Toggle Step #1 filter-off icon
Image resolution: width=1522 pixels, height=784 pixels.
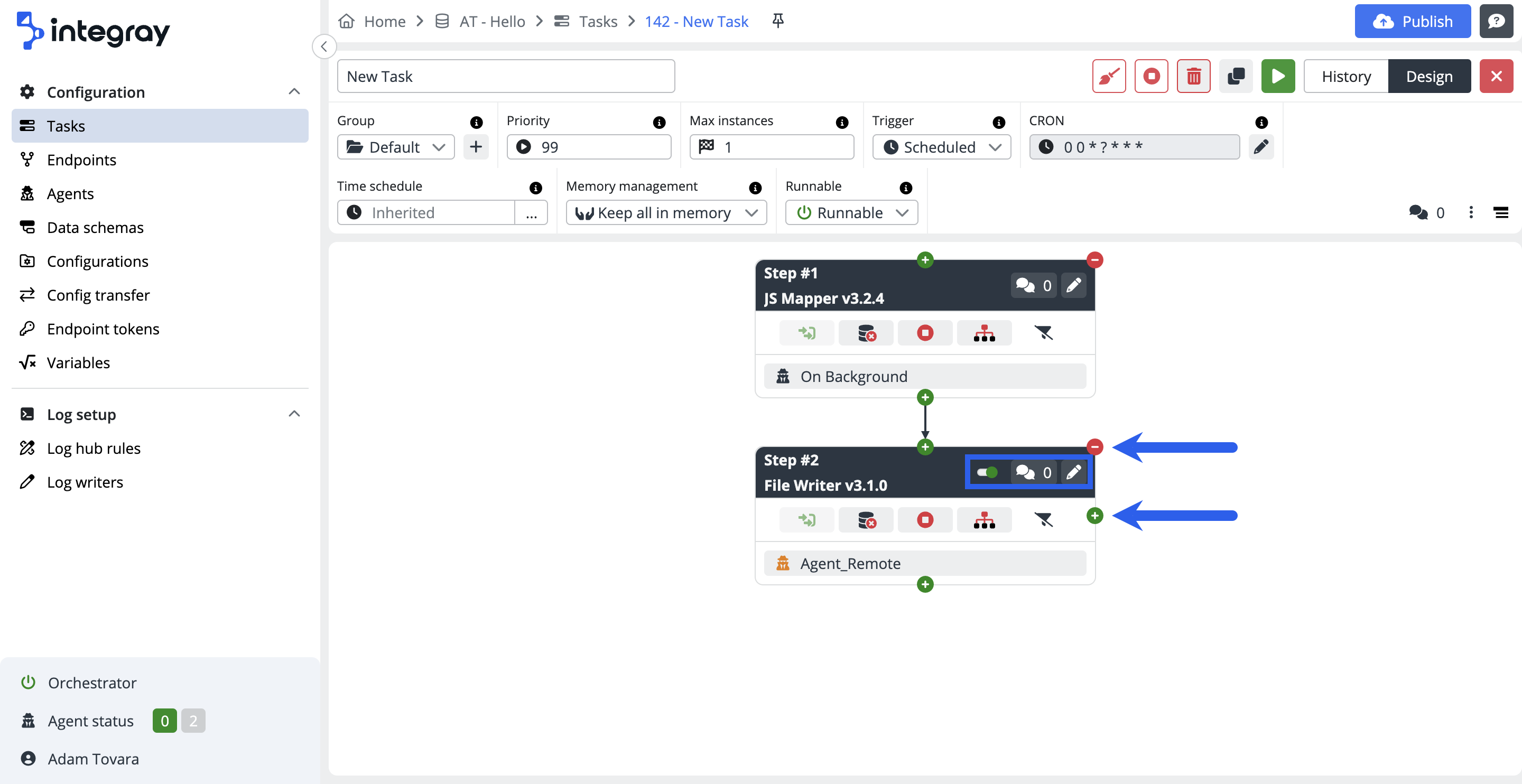pos(1043,333)
